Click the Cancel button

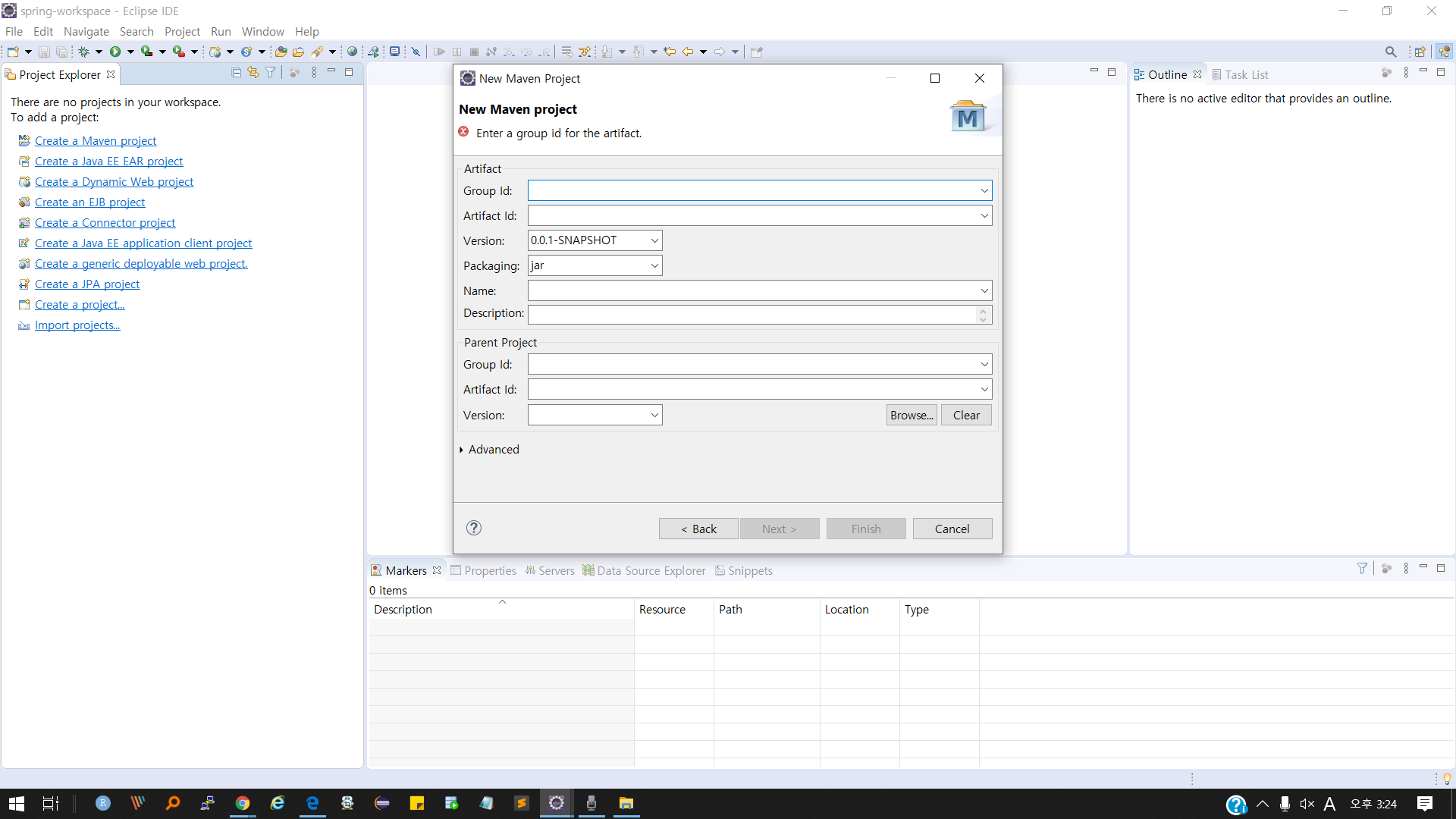[952, 529]
